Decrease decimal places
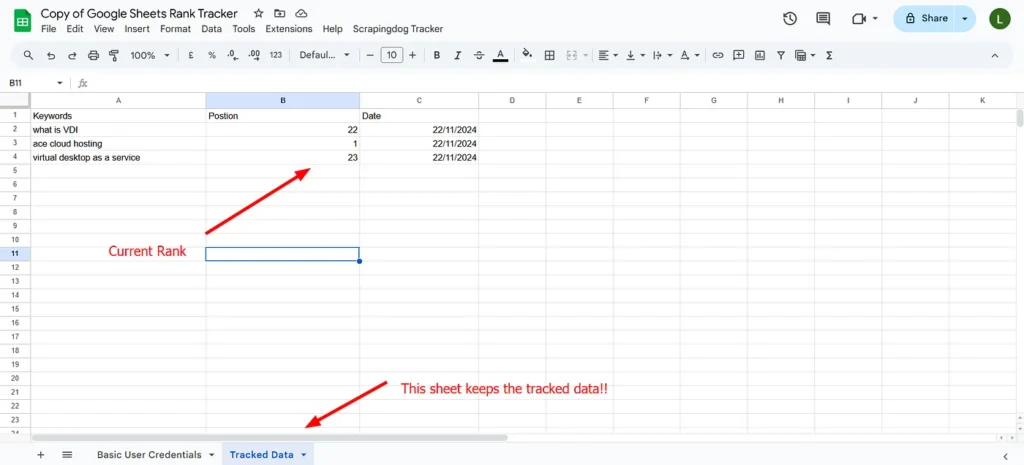Screen dimensions: 1024x465 (232, 56)
